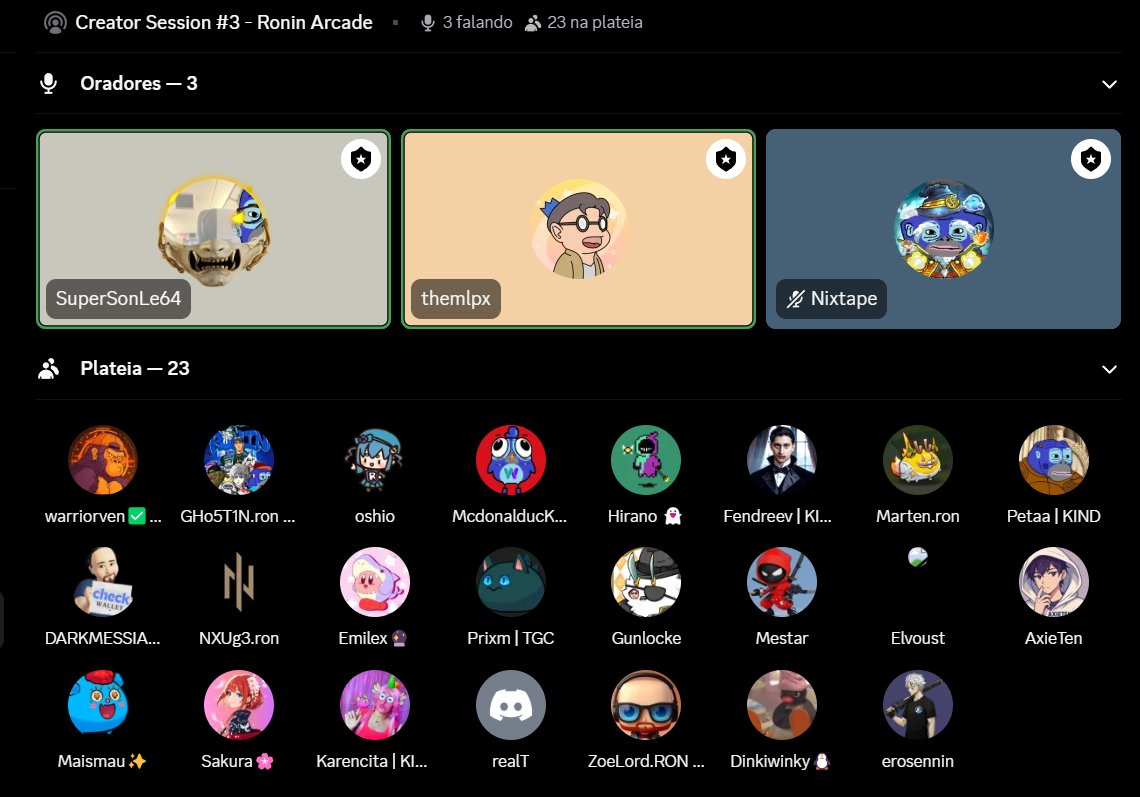Open Sakura's avatar in the bottom row
This screenshot has width=1140, height=797.
(x=238, y=705)
